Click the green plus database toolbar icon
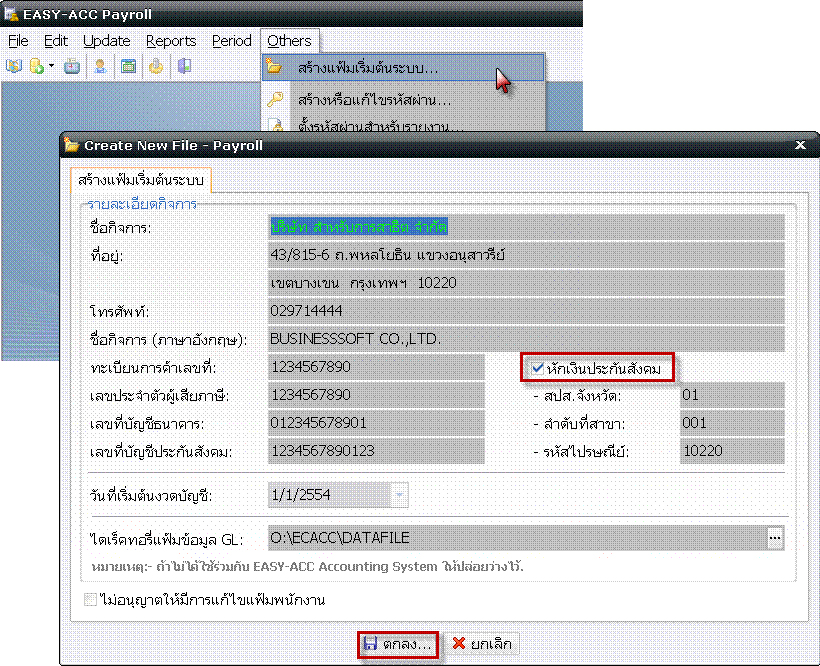The image size is (820, 666). click(x=36, y=67)
